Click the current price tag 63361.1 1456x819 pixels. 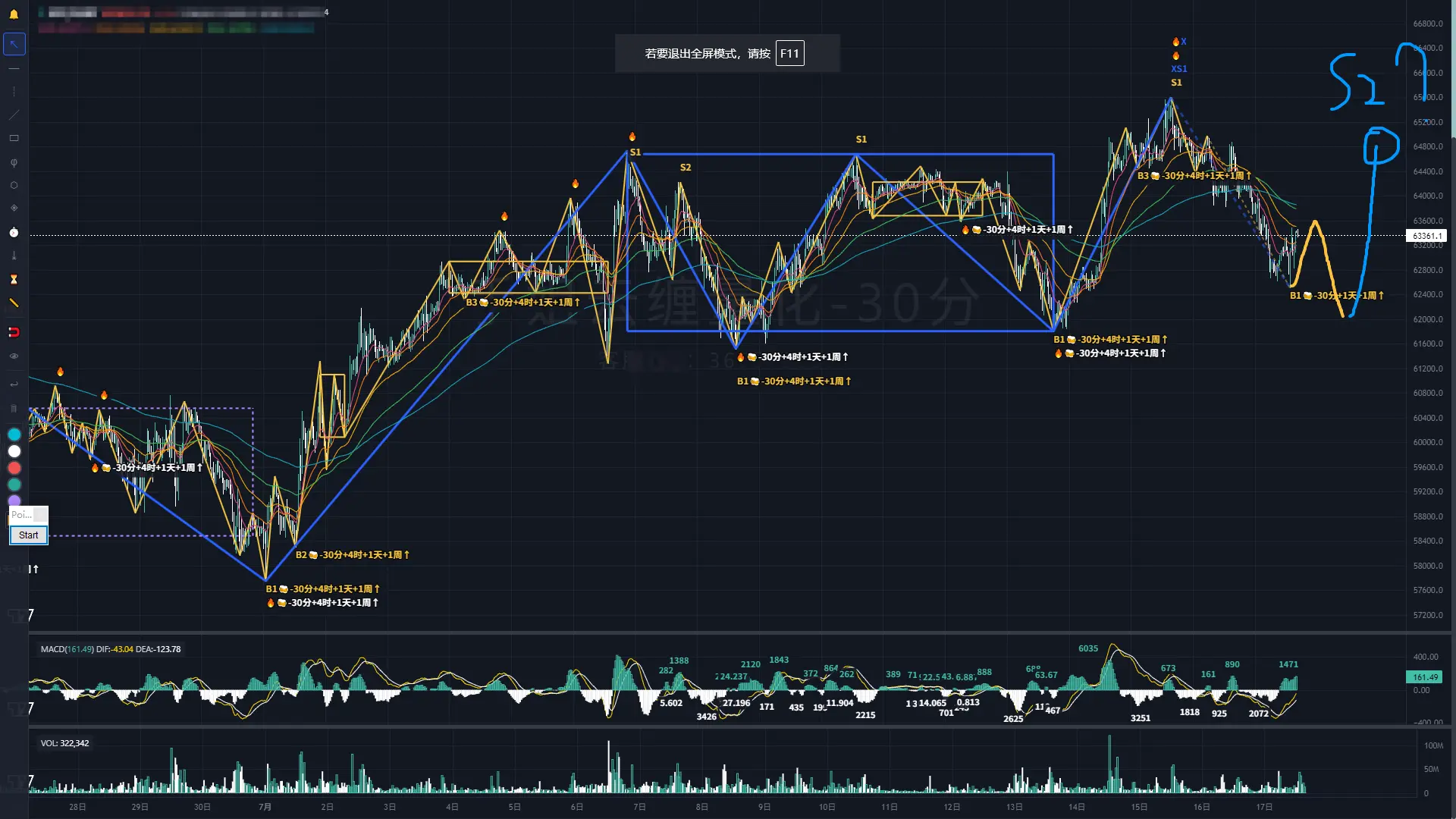pos(1426,236)
